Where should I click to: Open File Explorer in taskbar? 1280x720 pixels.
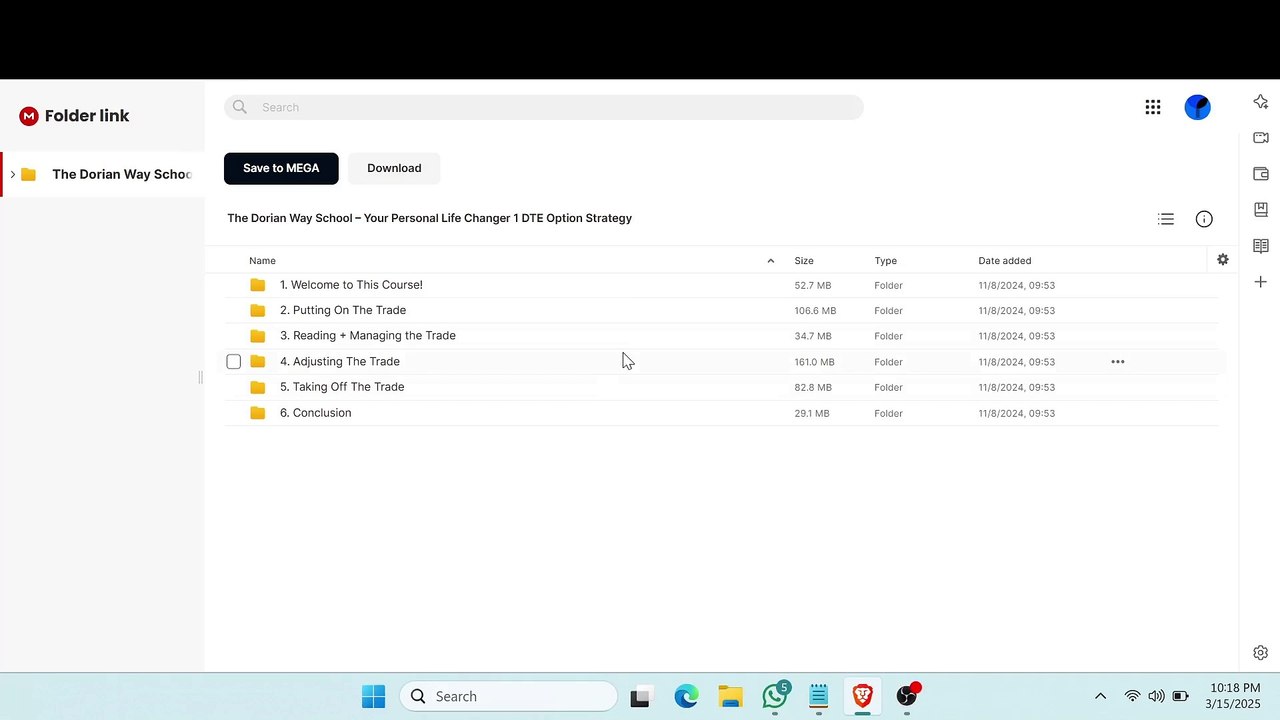point(731,696)
